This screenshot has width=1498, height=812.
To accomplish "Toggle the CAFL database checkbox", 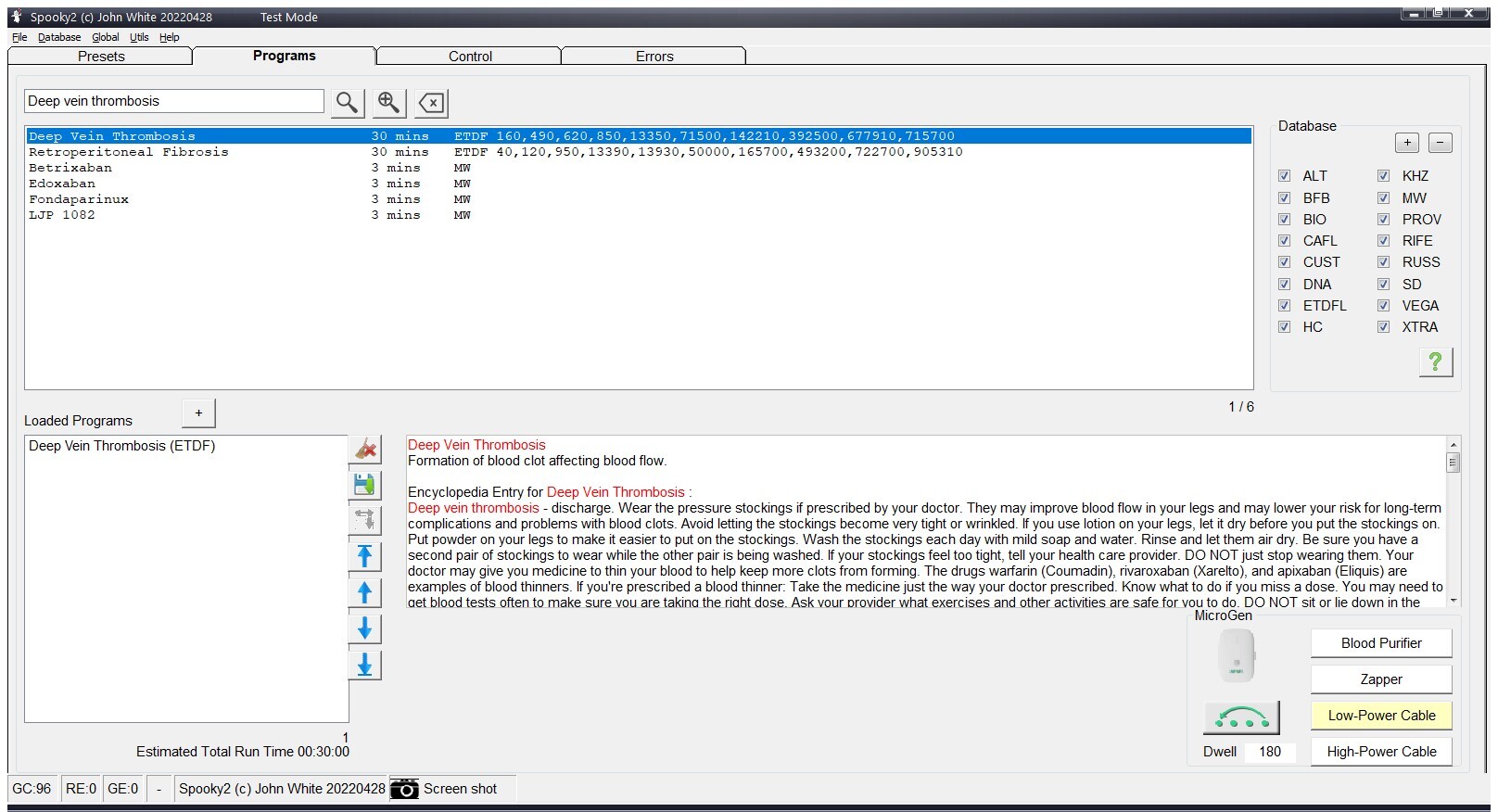I will point(1284,241).
